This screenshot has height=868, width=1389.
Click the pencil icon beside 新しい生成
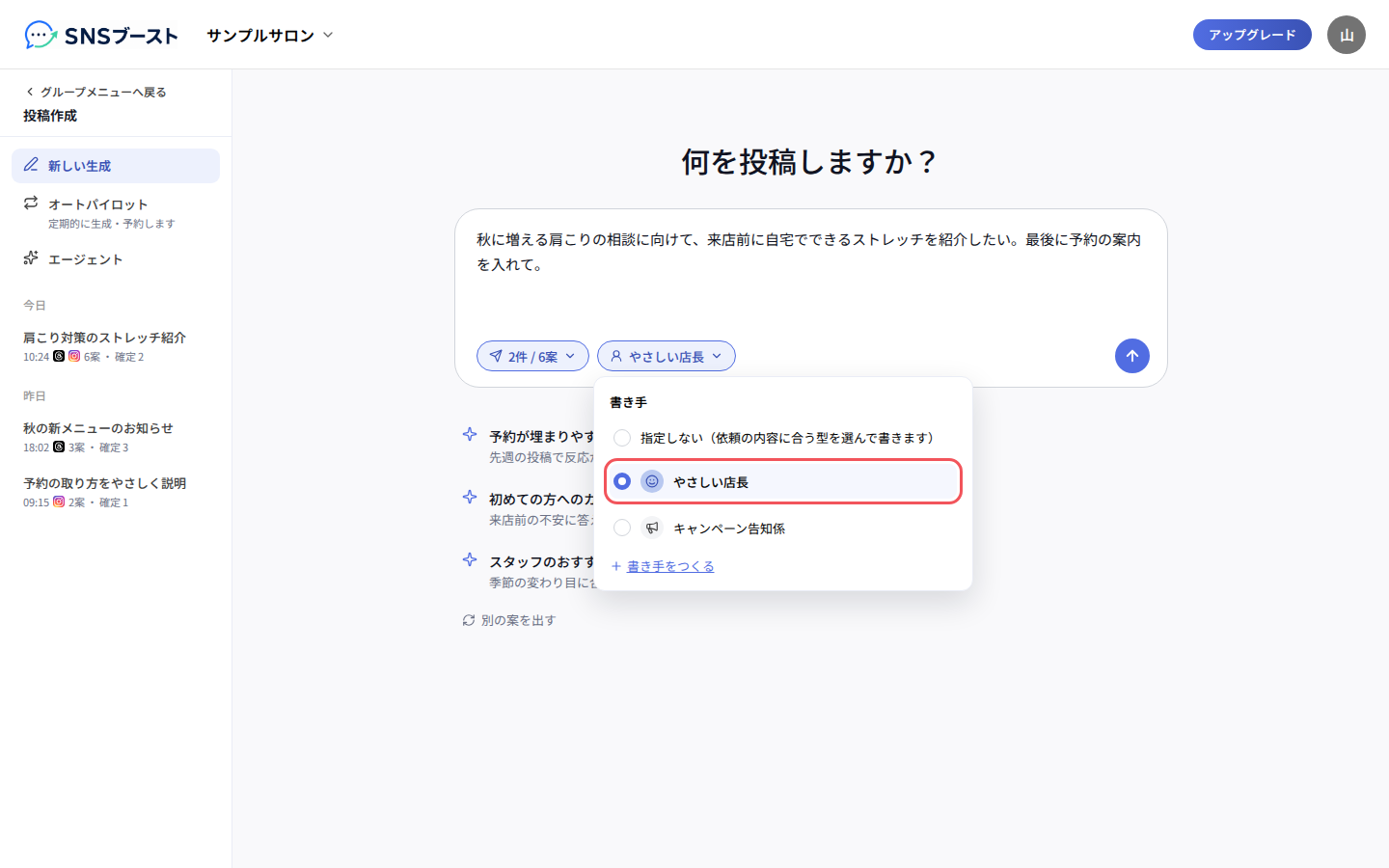point(31,165)
